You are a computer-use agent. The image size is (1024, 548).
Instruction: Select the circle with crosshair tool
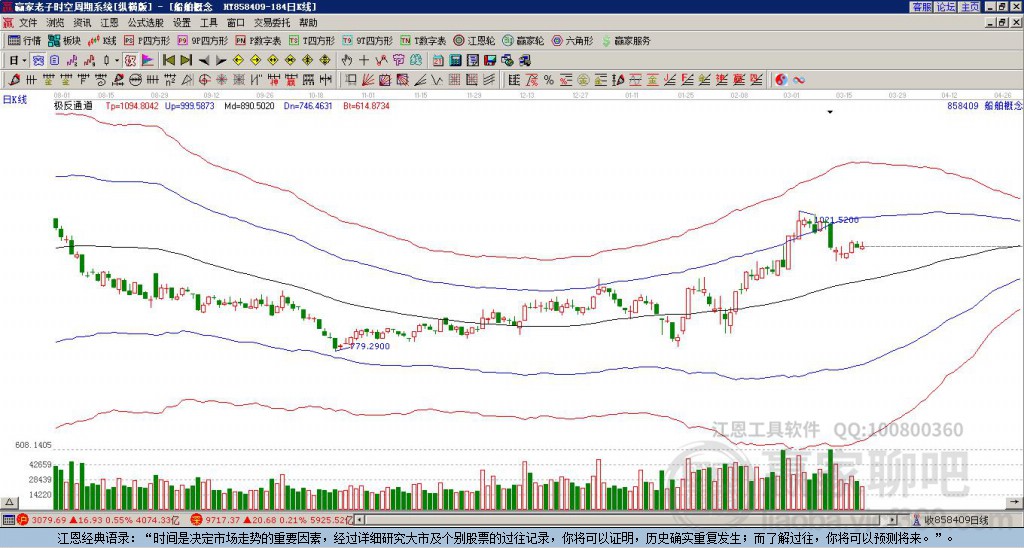(204, 80)
